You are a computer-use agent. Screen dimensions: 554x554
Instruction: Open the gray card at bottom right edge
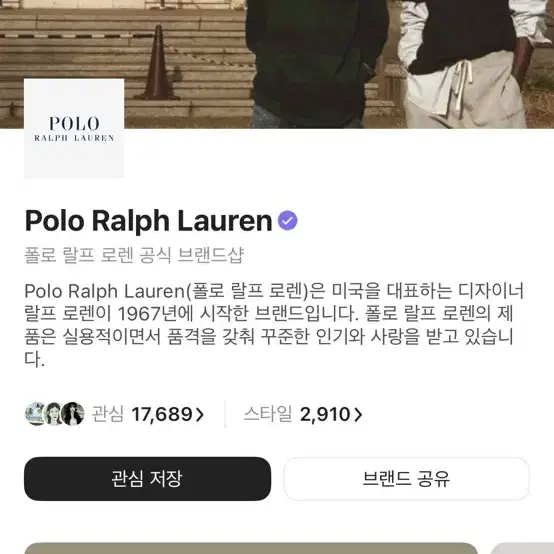522,548
